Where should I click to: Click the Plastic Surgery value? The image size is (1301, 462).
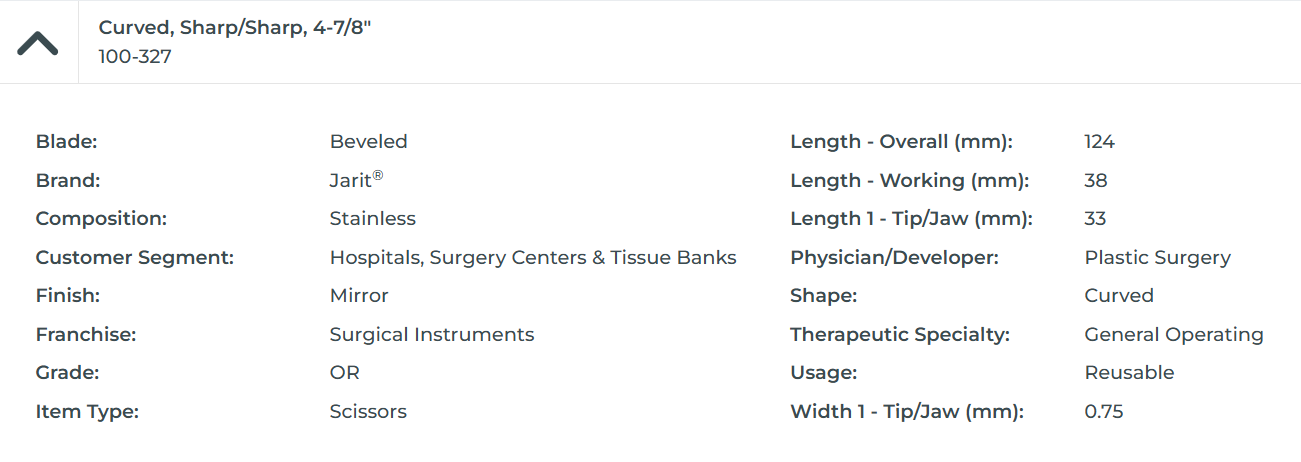click(1157, 258)
